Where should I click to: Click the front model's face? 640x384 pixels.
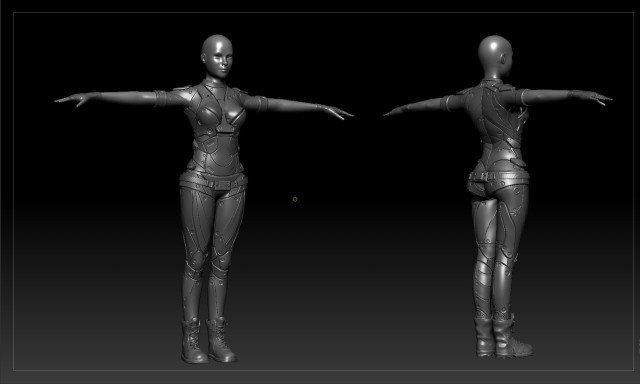pos(221,61)
